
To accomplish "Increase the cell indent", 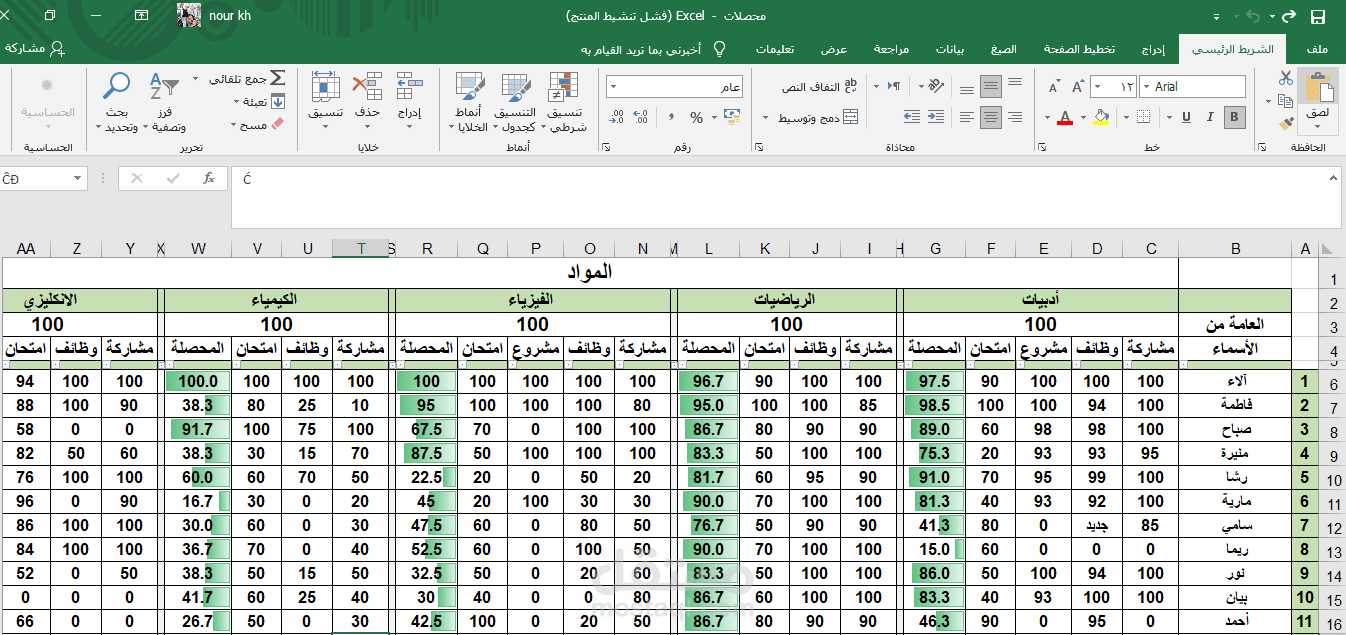I will pos(911,118).
